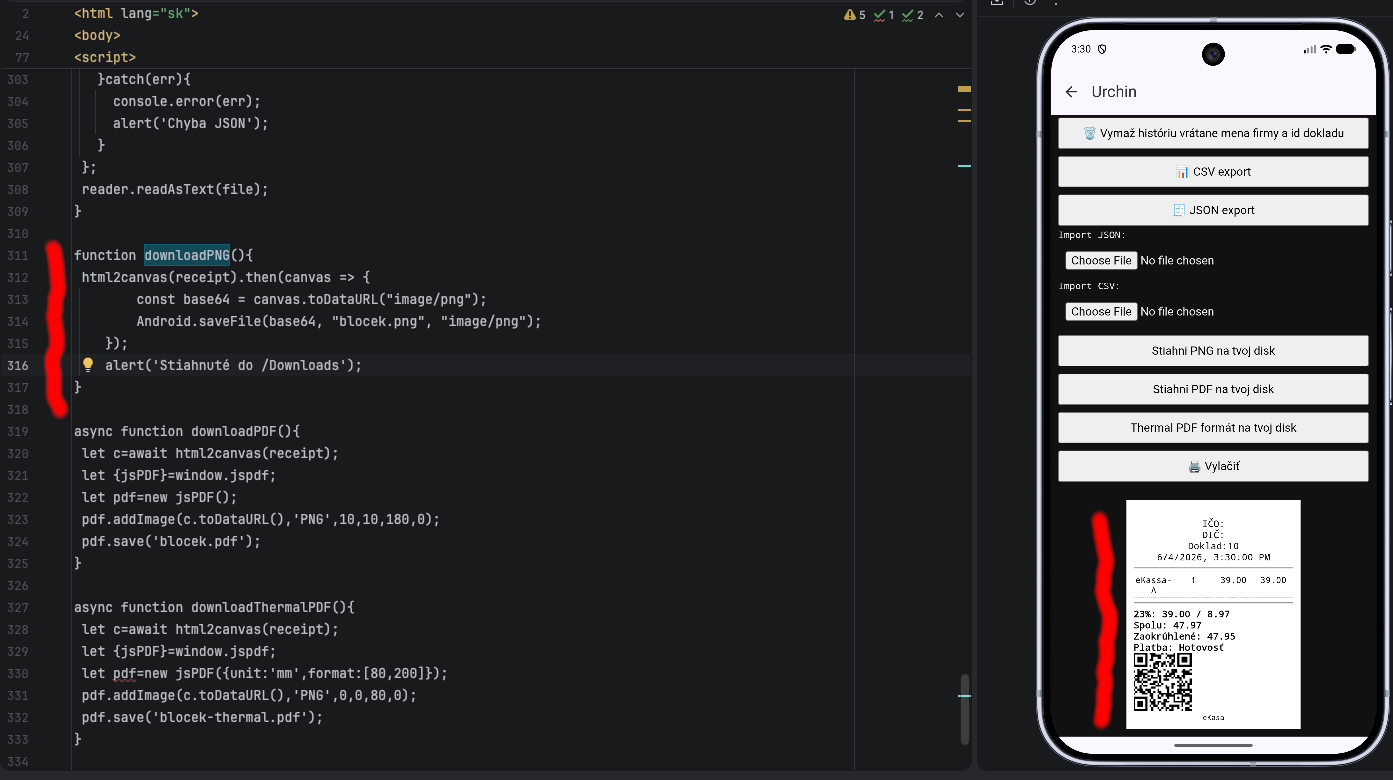Open the warnings count indicator showing 5
1393x780 pixels.
[x=855, y=15]
